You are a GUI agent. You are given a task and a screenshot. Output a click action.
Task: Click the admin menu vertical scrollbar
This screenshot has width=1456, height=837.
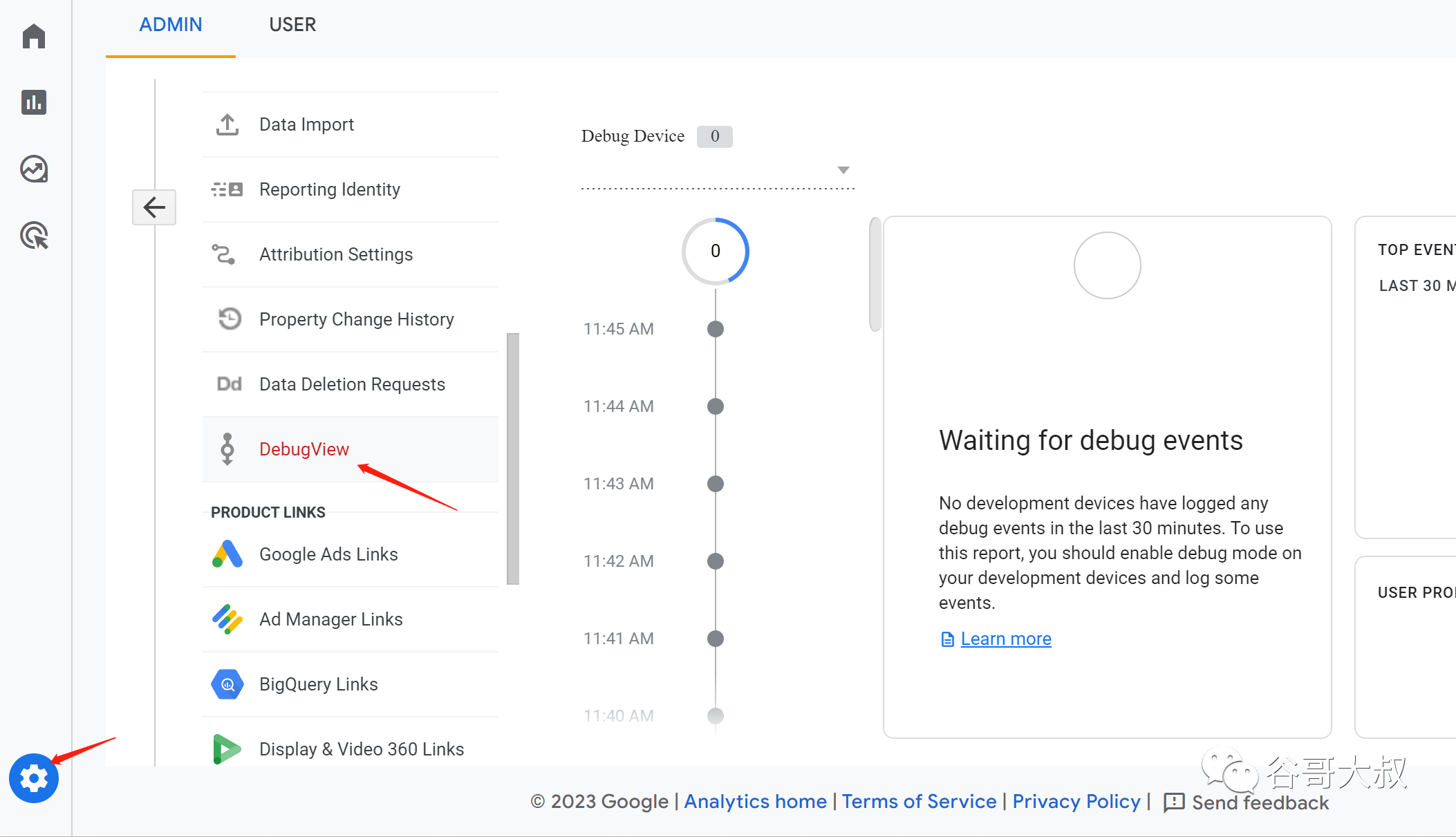pyautogui.click(x=513, y=459)
